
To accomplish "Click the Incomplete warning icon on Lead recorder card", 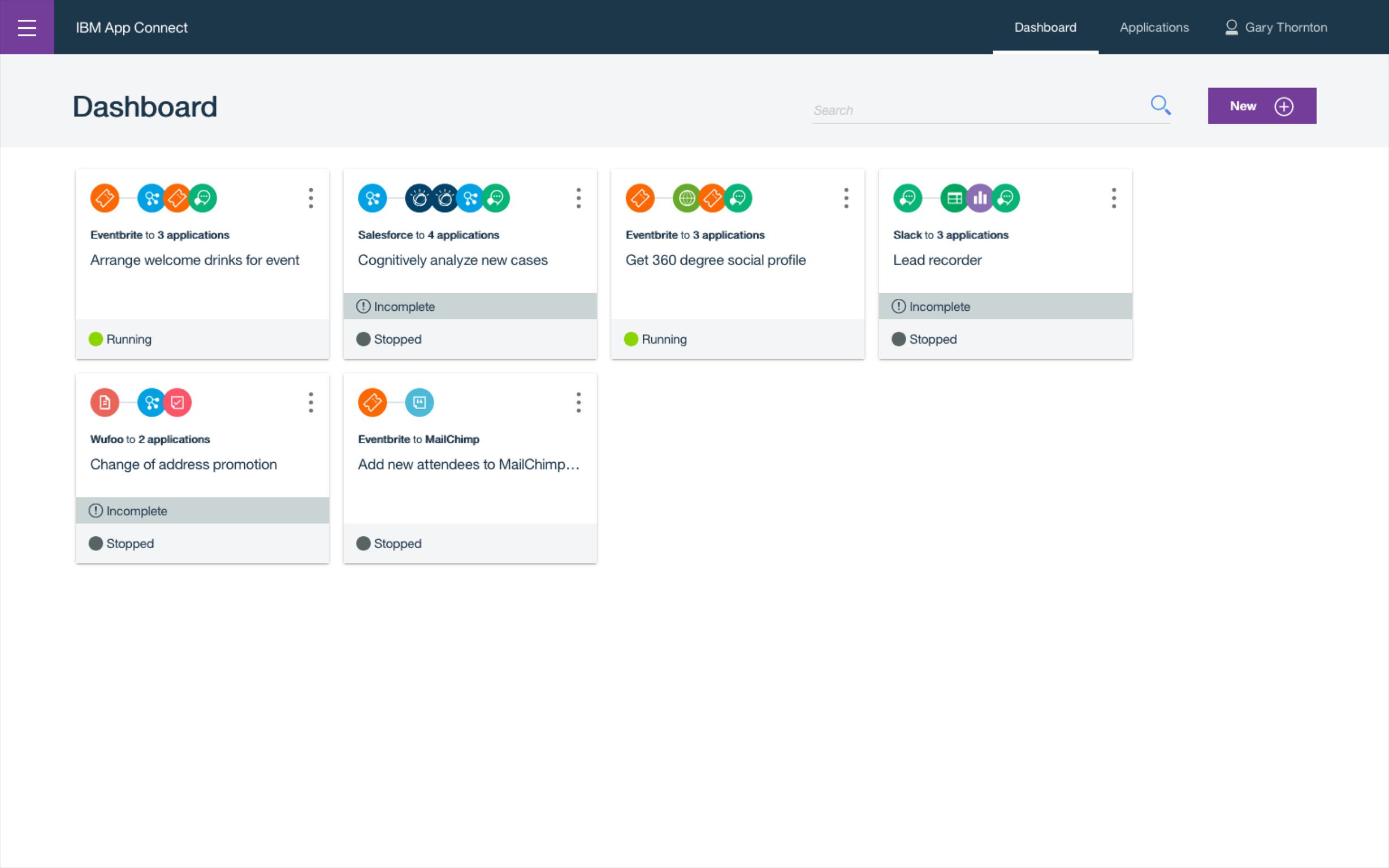I will (x=899, y=306).
